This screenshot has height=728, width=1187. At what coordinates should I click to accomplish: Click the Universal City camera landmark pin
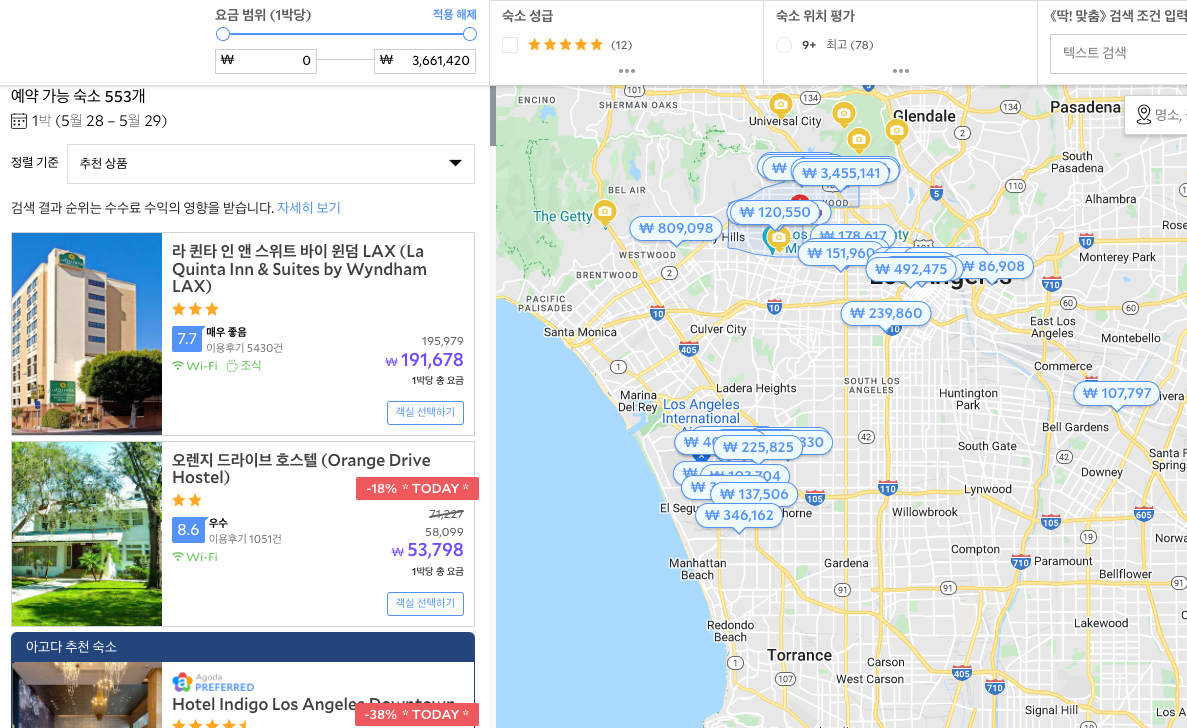pyautogui.click(x=780, y=104)
